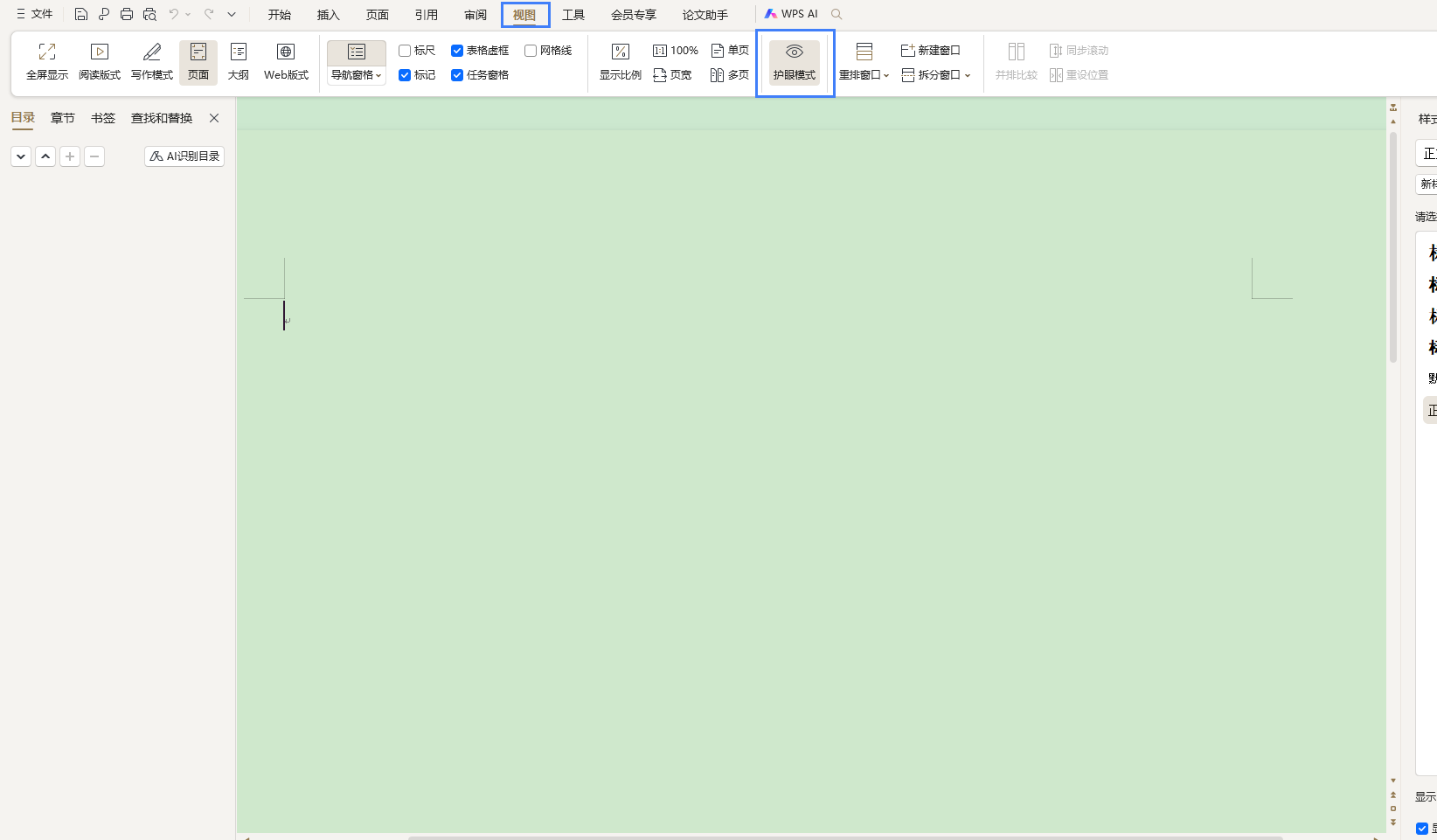Toggle the 表格虚框 checkbox
This screenshot has height=840, width=1437.
(x=457, y=51)
